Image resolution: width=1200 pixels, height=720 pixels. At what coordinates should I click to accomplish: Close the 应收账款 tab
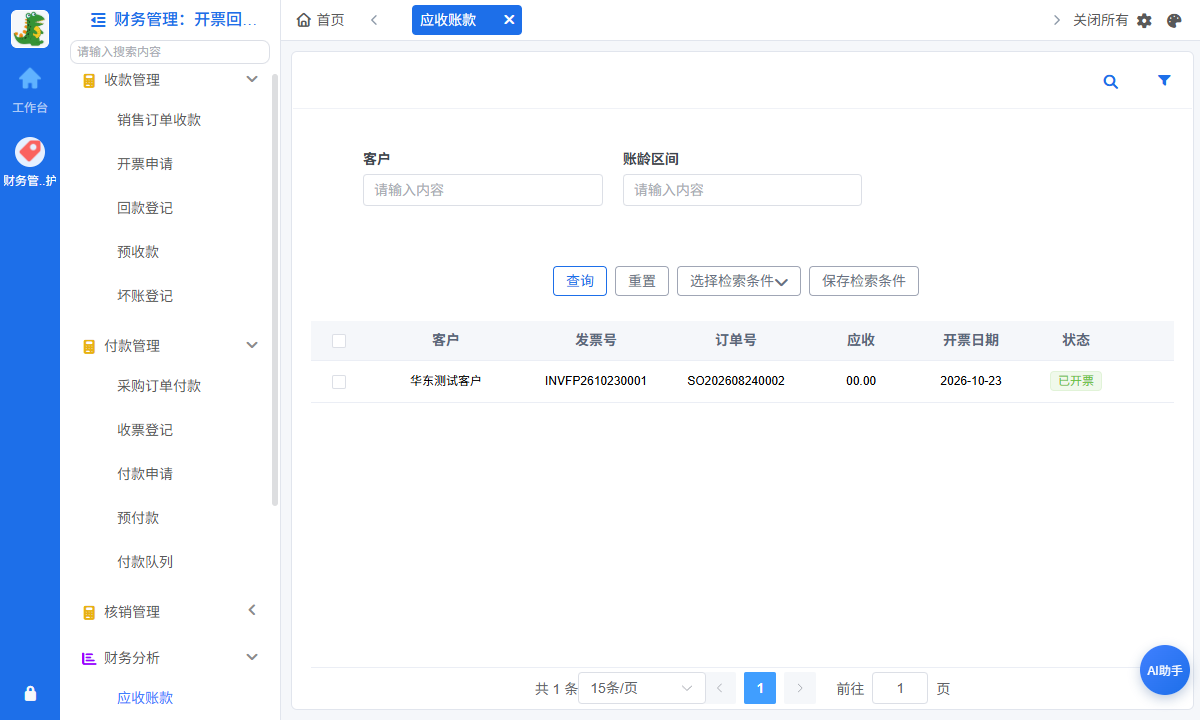point(508,20)
